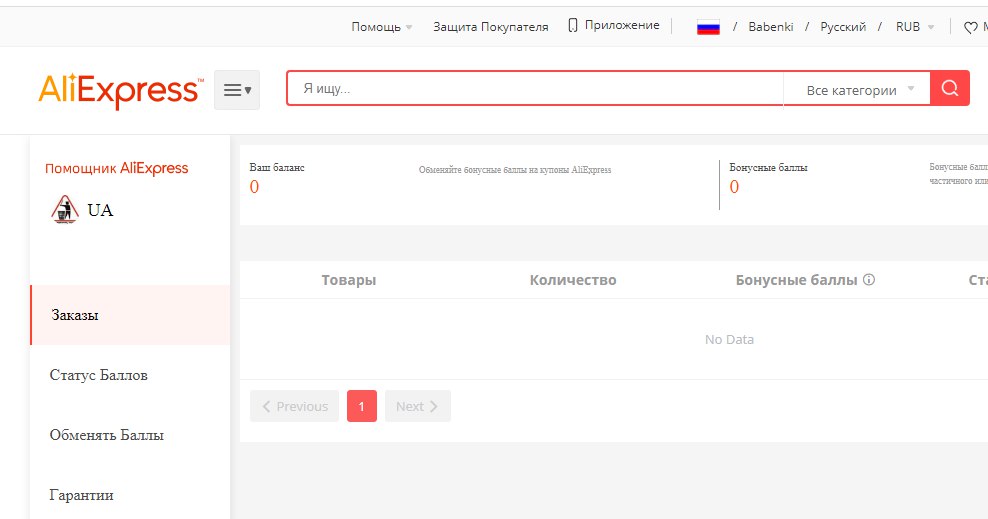988x519 pixels.
Task: Click the "Ваш баланс" value 0
Action: pos(254,186)
